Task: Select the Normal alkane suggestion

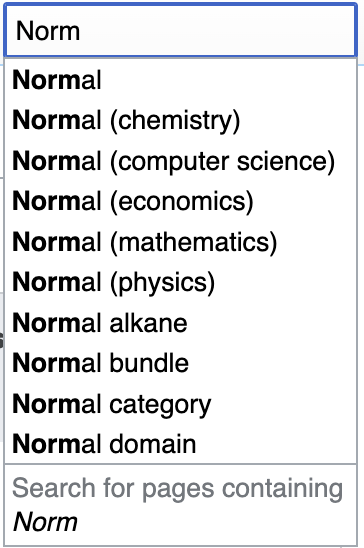Action: [181, 323]
